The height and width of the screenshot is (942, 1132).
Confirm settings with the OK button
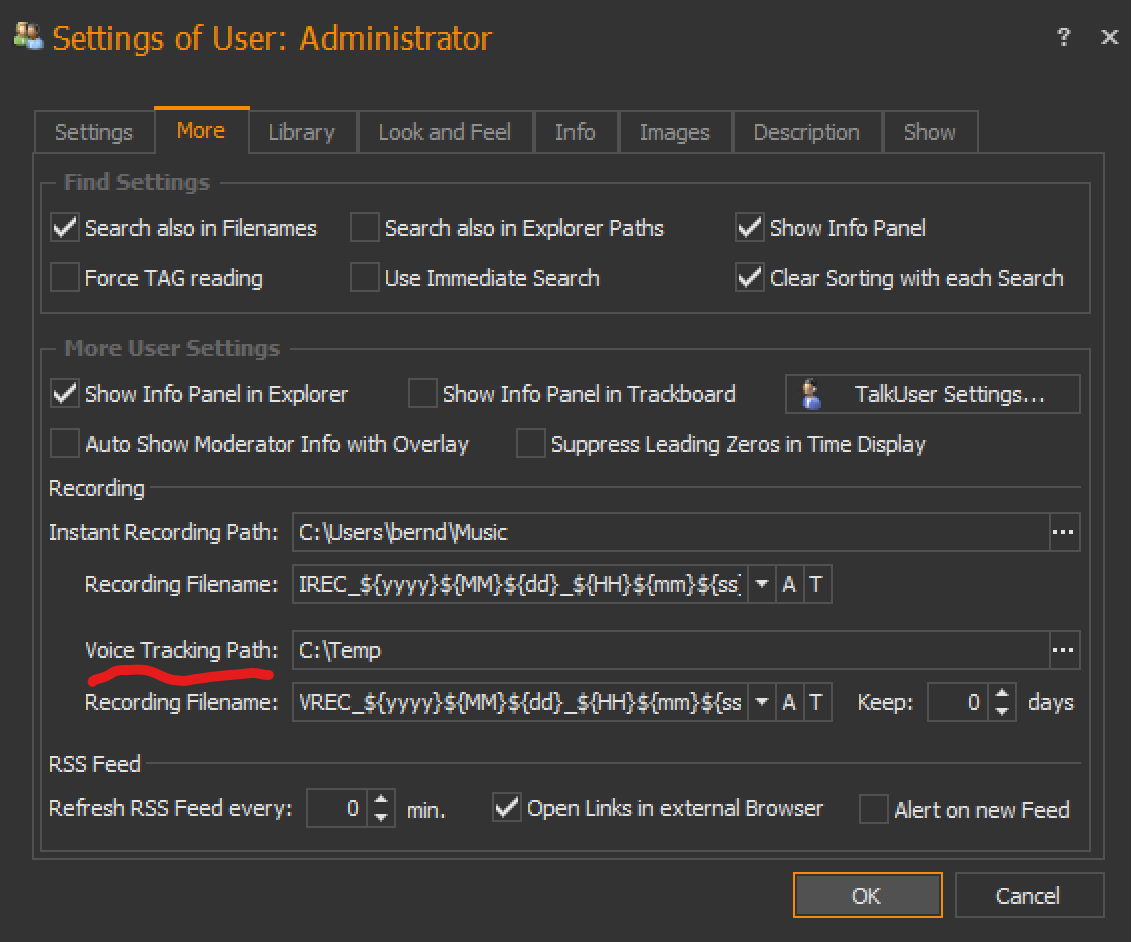pos(867,895)
